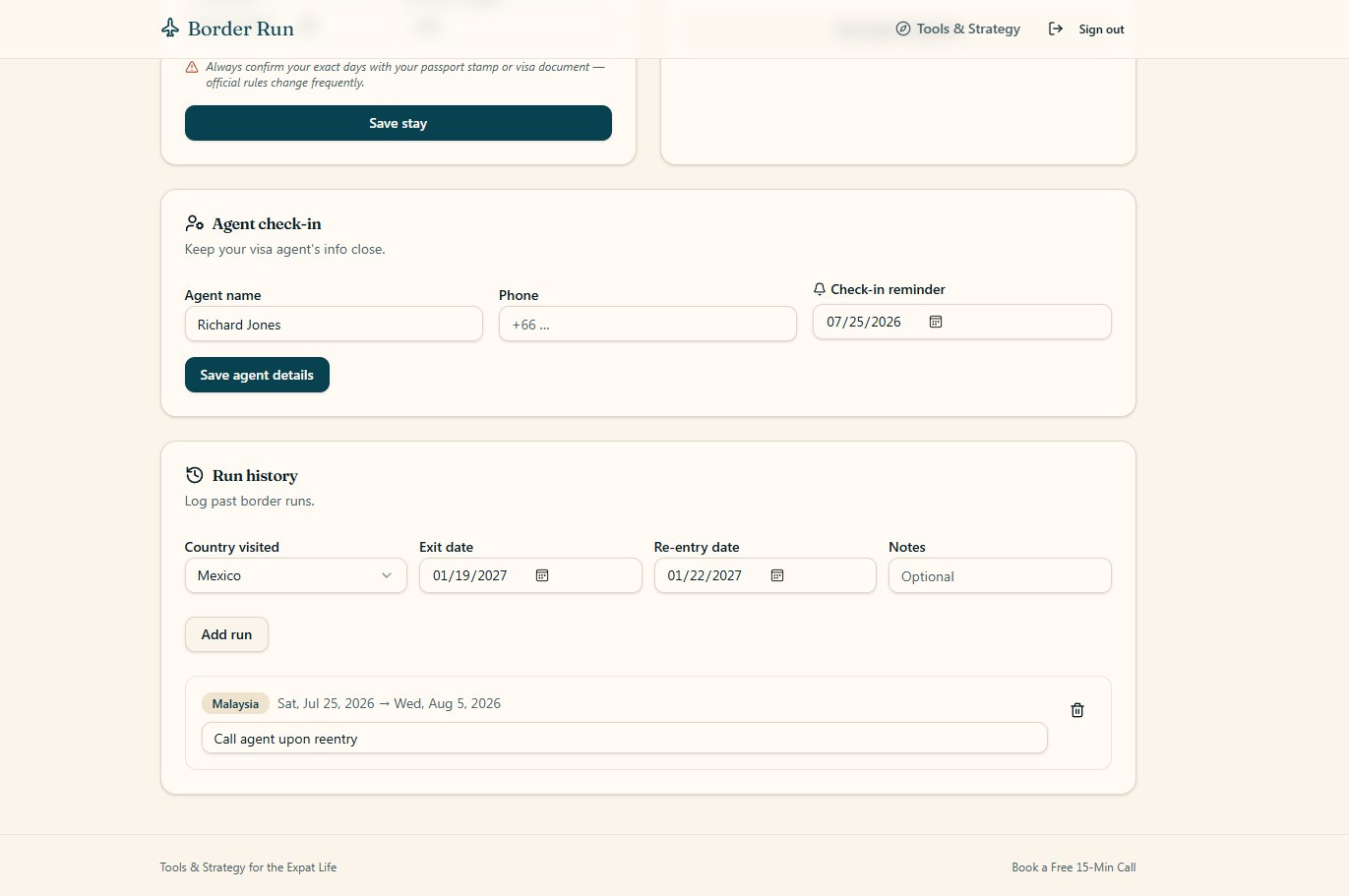Focus the optional Notes field
The image size is (1349, 896).
coord(1000,576)
